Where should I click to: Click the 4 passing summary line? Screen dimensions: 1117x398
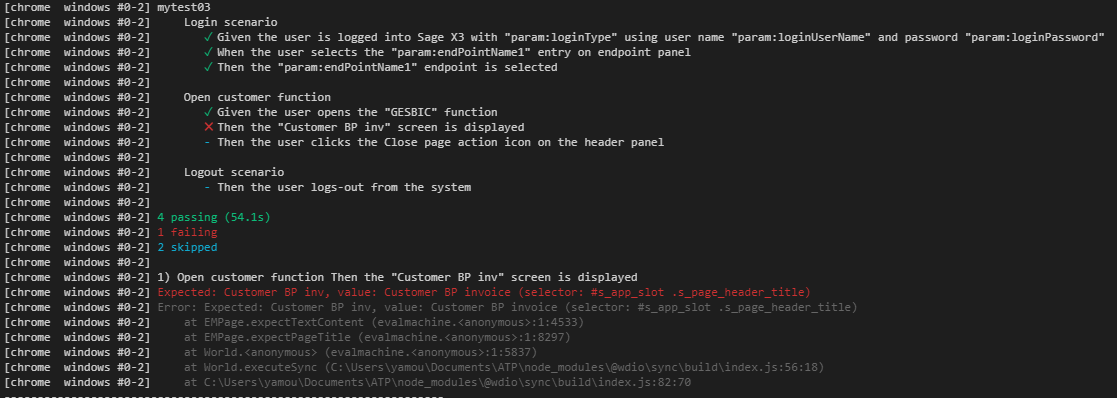214,217
